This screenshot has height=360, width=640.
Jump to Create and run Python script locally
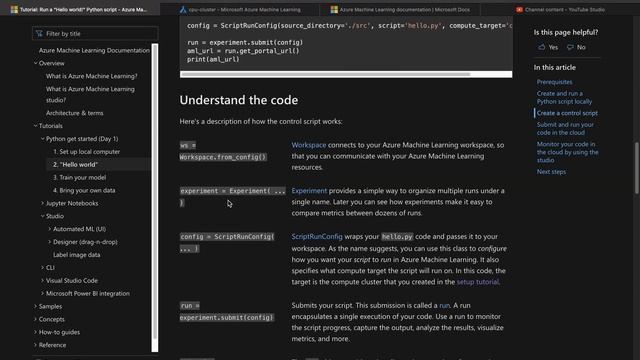[564, 98]
